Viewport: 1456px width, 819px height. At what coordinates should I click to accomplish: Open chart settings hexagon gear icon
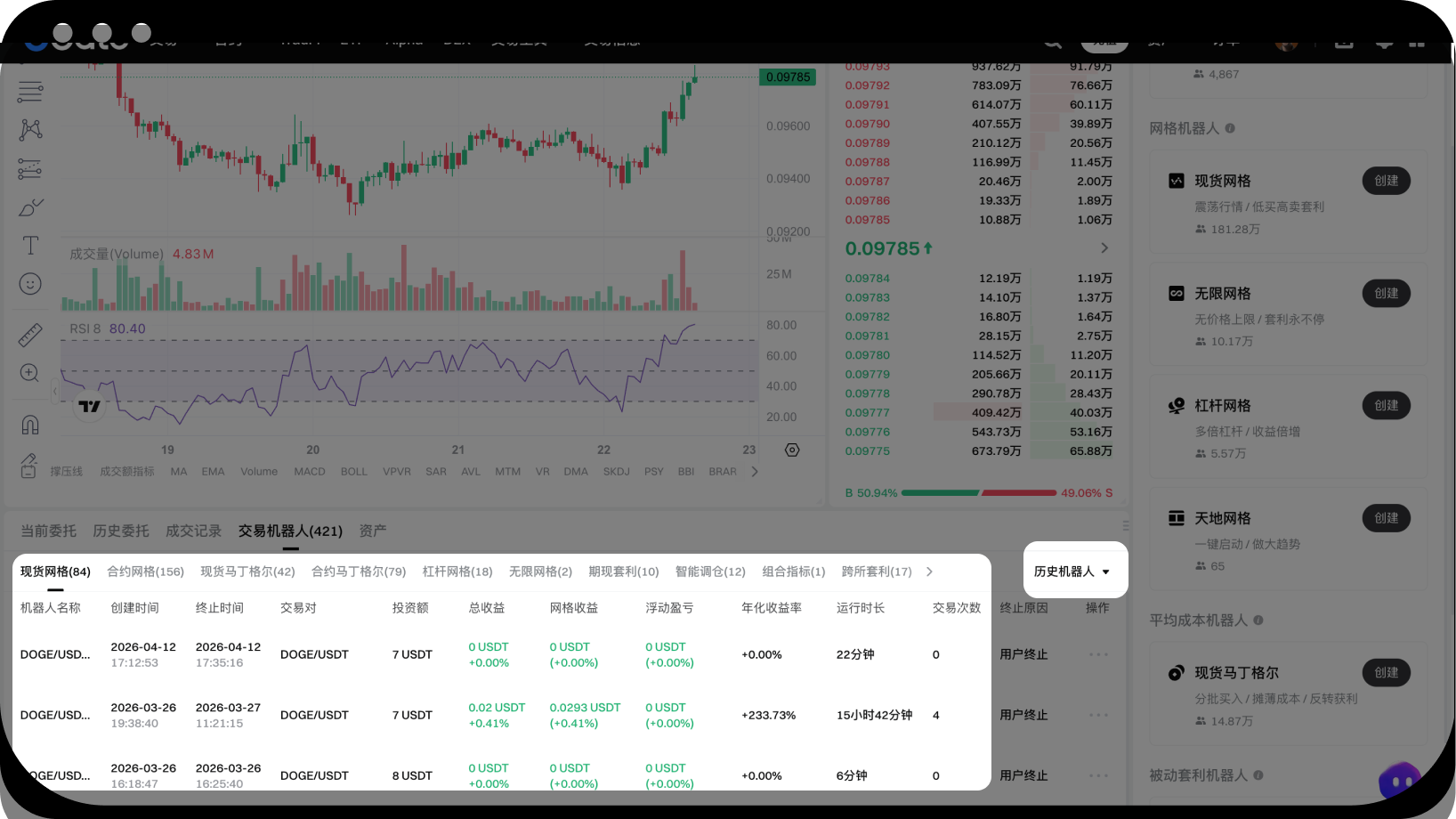pyautogui.click(x=792, y=450)
